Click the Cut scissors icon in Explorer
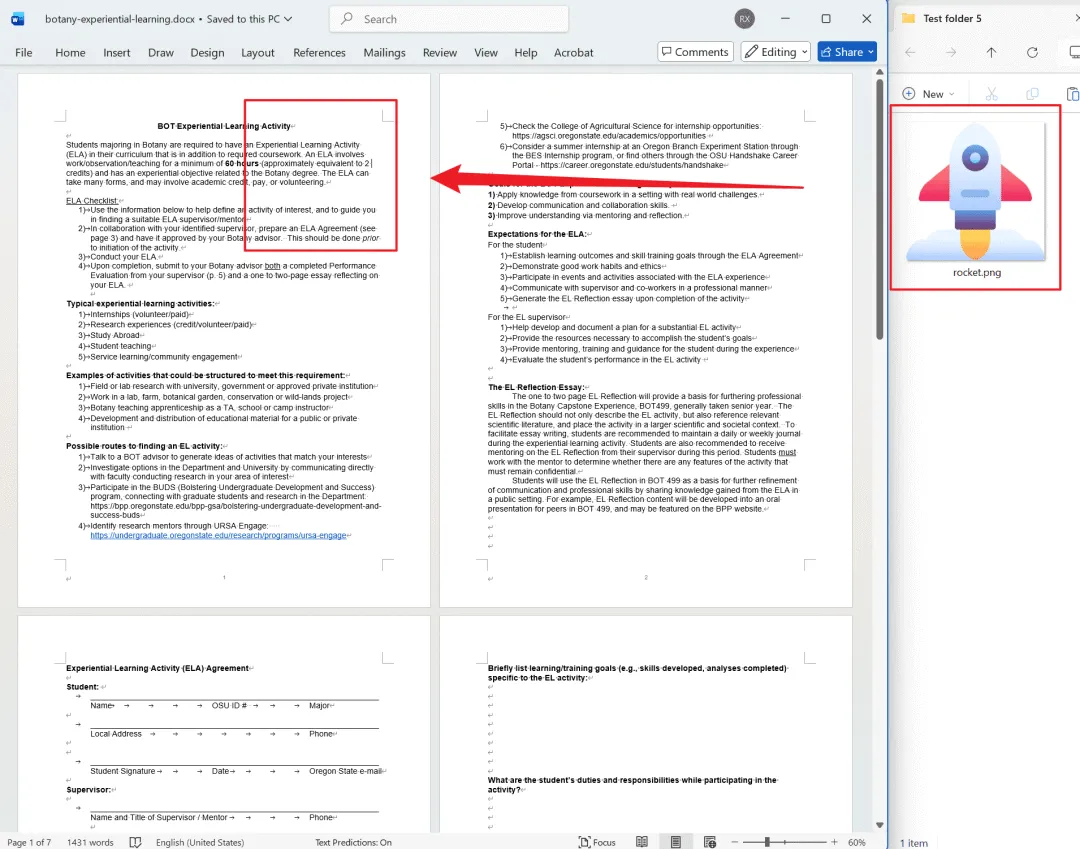This screenshot has height=849, width=1080. tap(991, 94)
